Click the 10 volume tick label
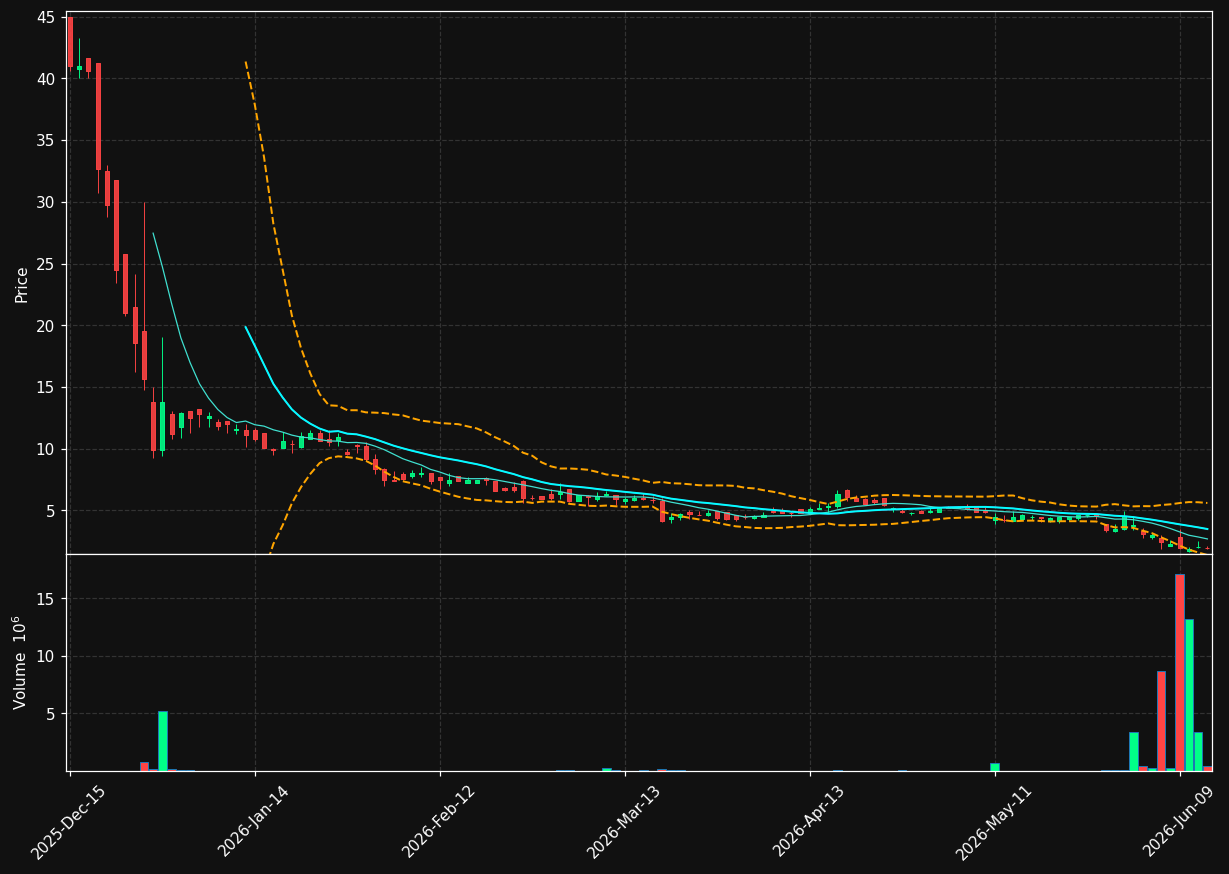Viewport: 1229px width, 874px height. tap(47, 657)
